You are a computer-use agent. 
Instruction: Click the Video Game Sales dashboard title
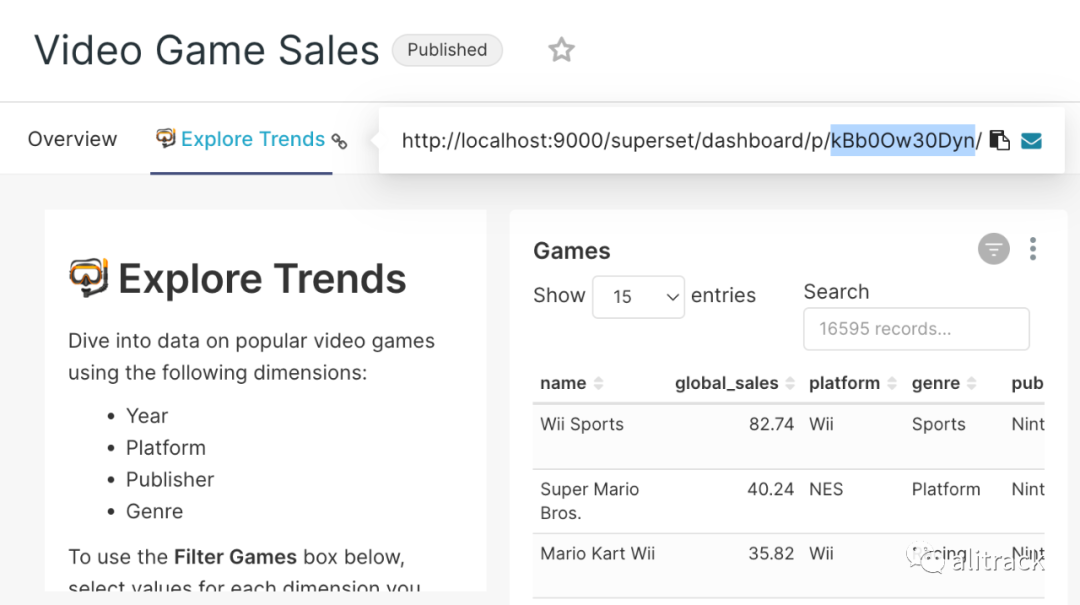(x=207, y=50)
